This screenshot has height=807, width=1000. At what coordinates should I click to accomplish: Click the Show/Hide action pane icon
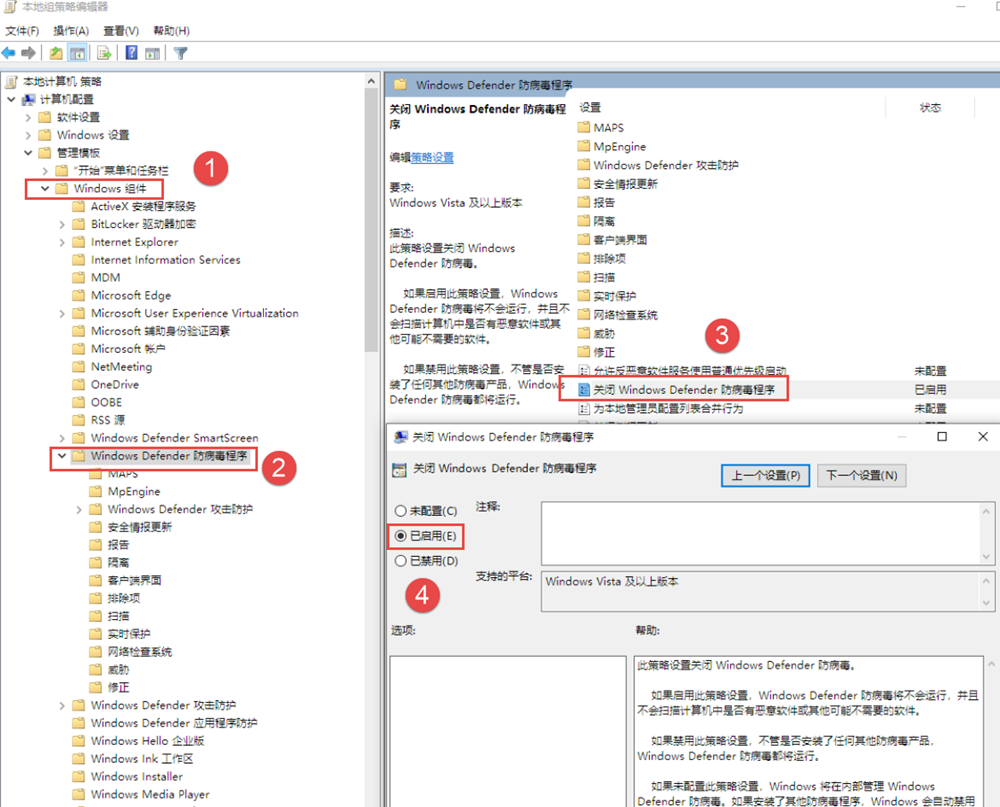tap(152, 53)
